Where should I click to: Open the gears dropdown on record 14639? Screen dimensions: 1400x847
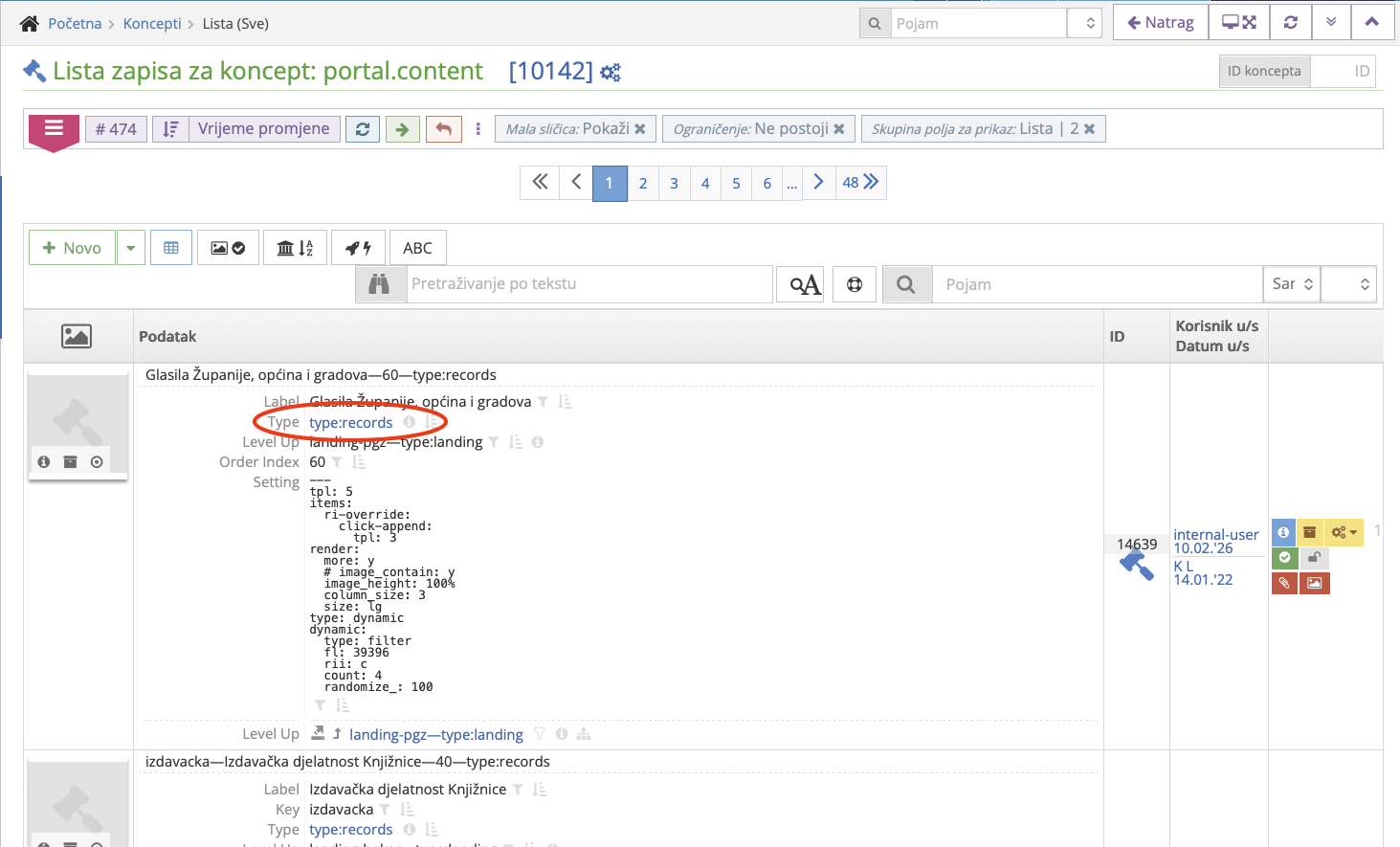pyautogui.click(x=1340, y=532)
